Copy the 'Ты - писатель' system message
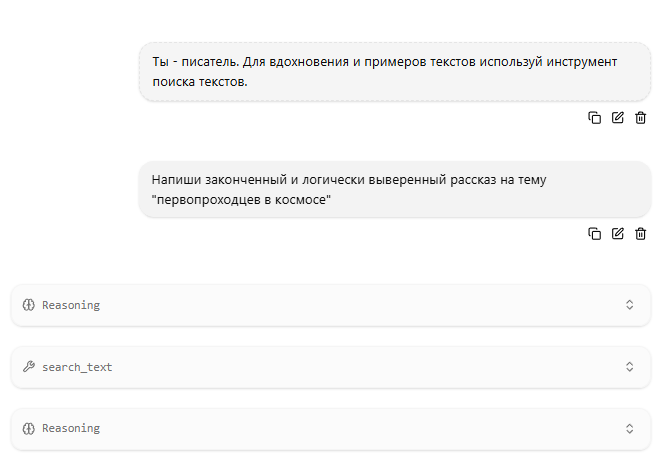The height and width of the screenshot is (459, 662). [594, 118]
